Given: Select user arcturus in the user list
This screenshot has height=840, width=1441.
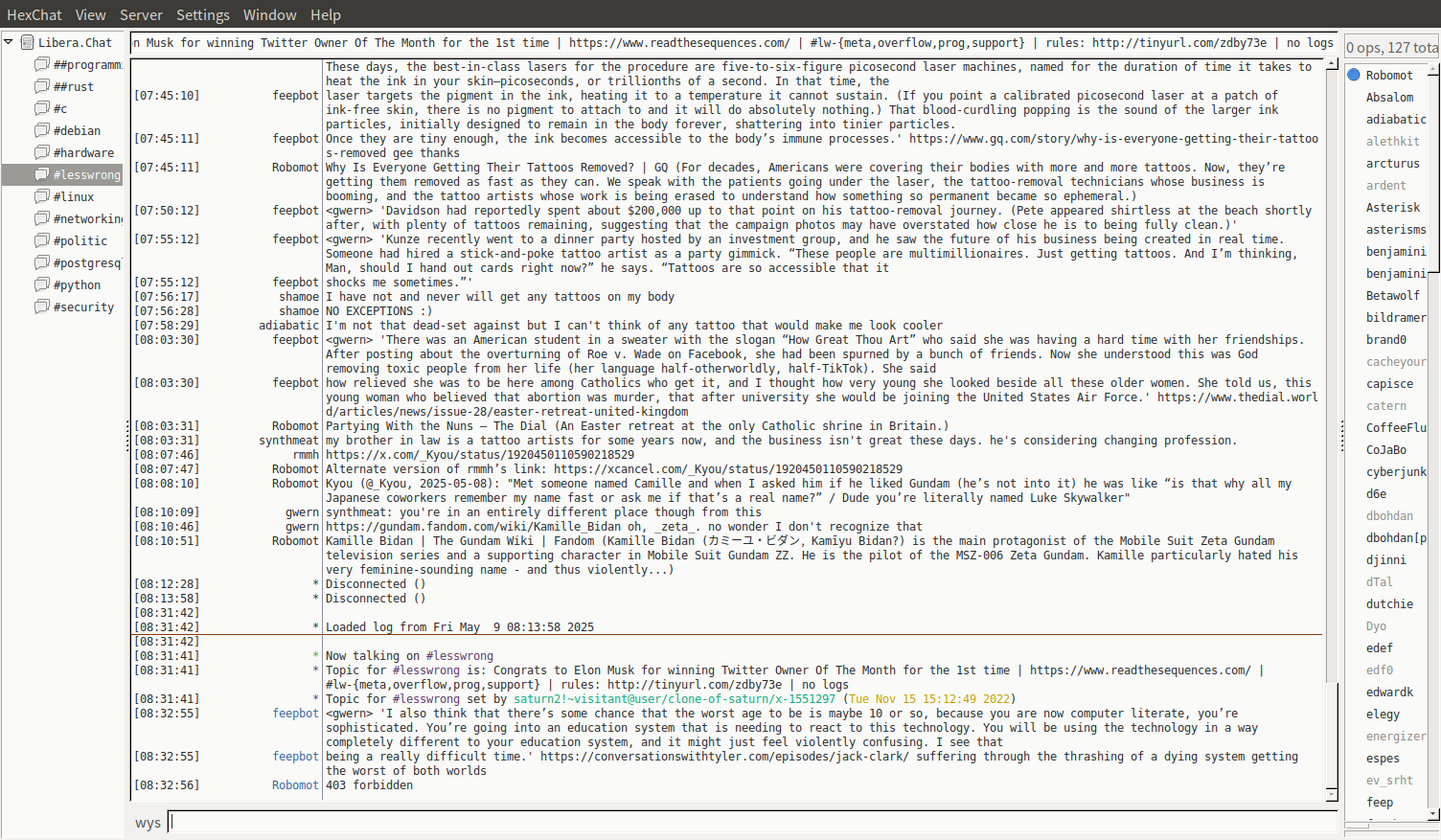Looking at the screenshot, I should (x=1392, y=164).
